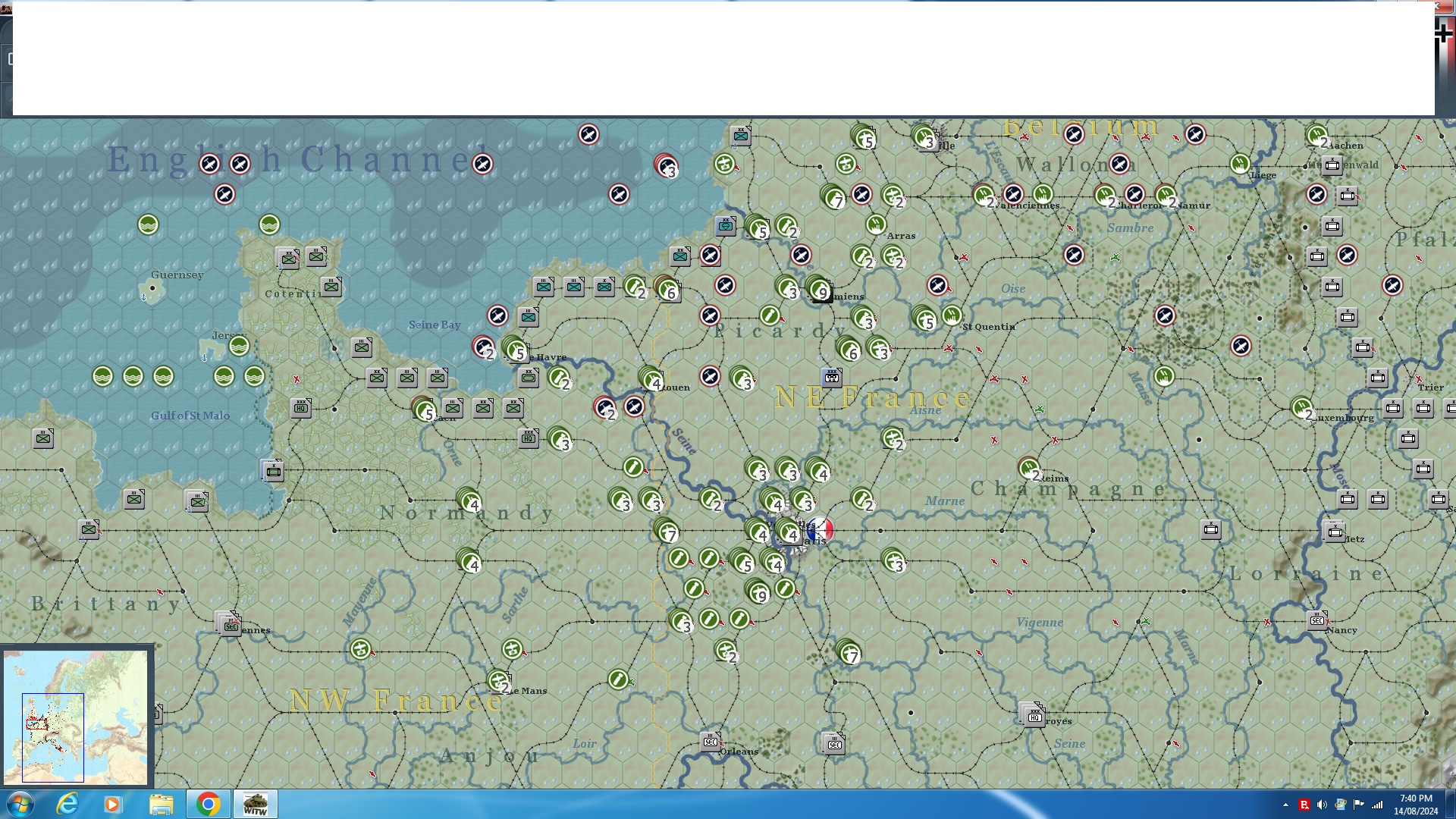
Task: Click the SEC unit counter at Nancy
Action: [1318, 620]
